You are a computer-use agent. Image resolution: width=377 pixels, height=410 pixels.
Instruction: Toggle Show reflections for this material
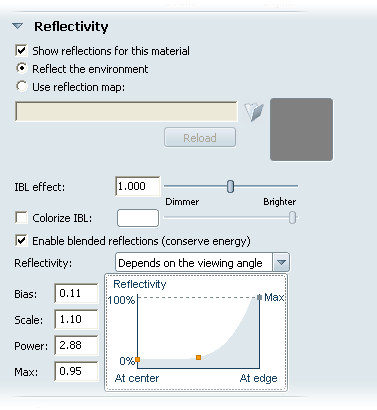[22, 51]
